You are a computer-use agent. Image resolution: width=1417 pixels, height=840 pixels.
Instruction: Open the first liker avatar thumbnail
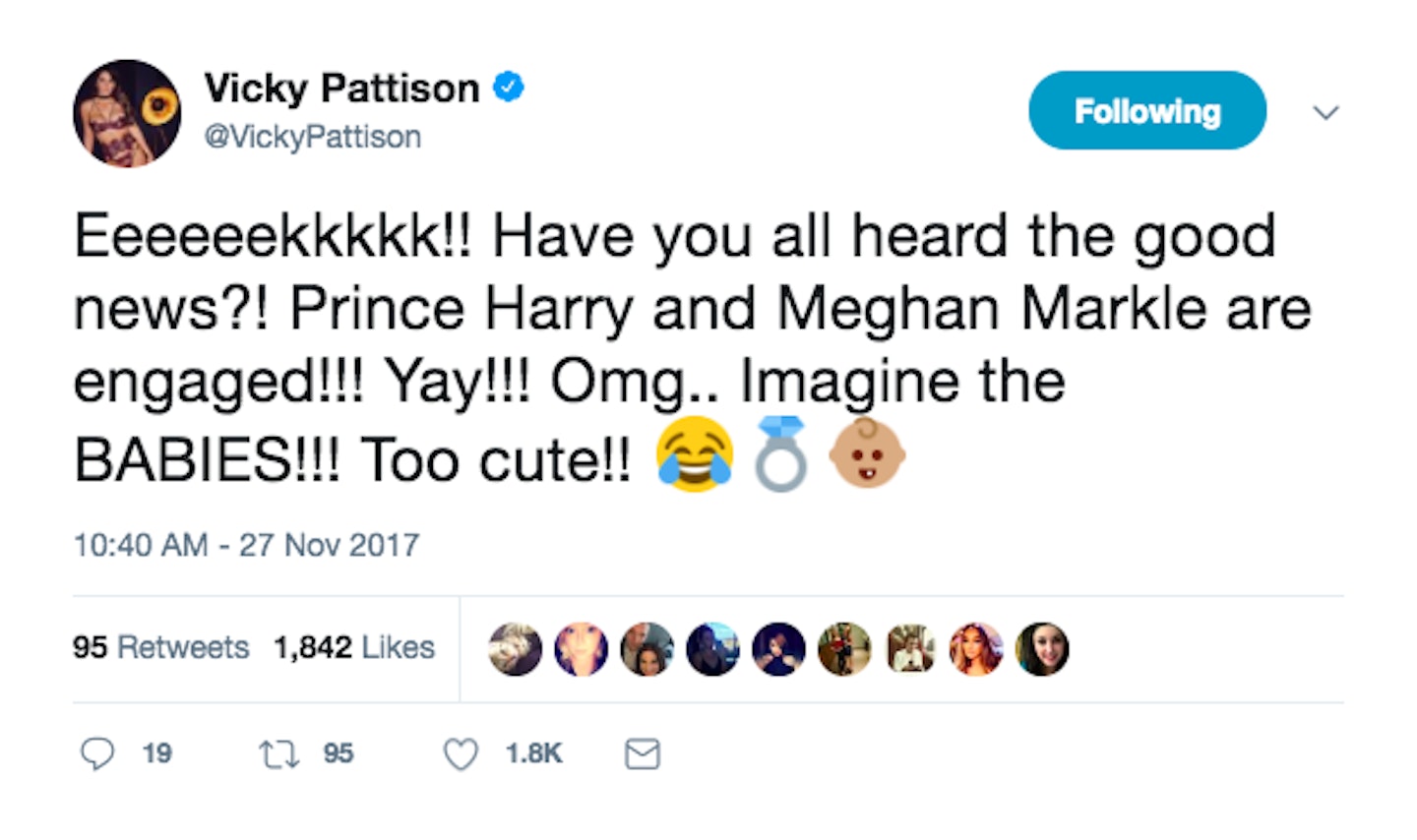[x=516, y=649]
